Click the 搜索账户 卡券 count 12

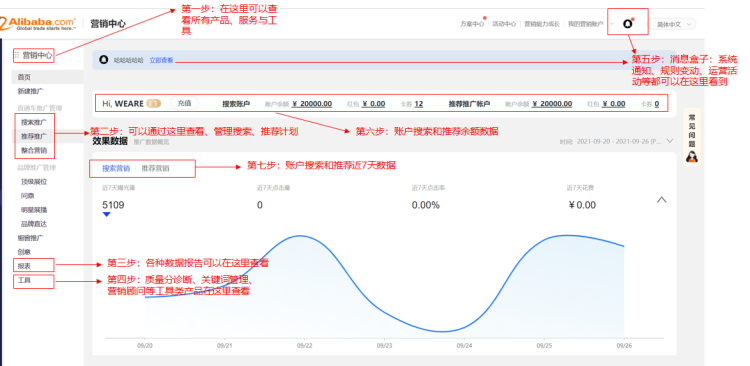click(x=419, y=104)
